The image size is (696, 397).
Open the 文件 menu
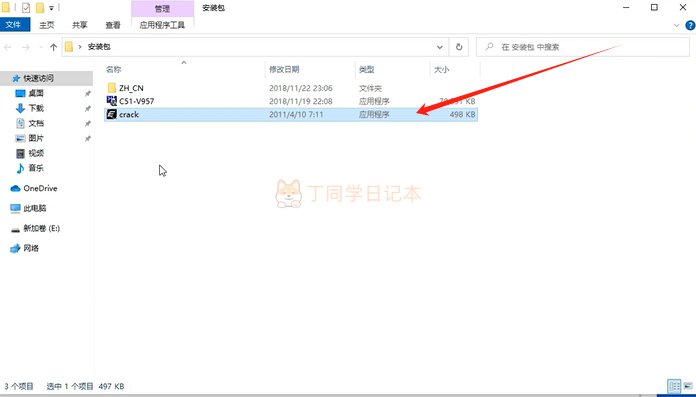pos(15,25)
